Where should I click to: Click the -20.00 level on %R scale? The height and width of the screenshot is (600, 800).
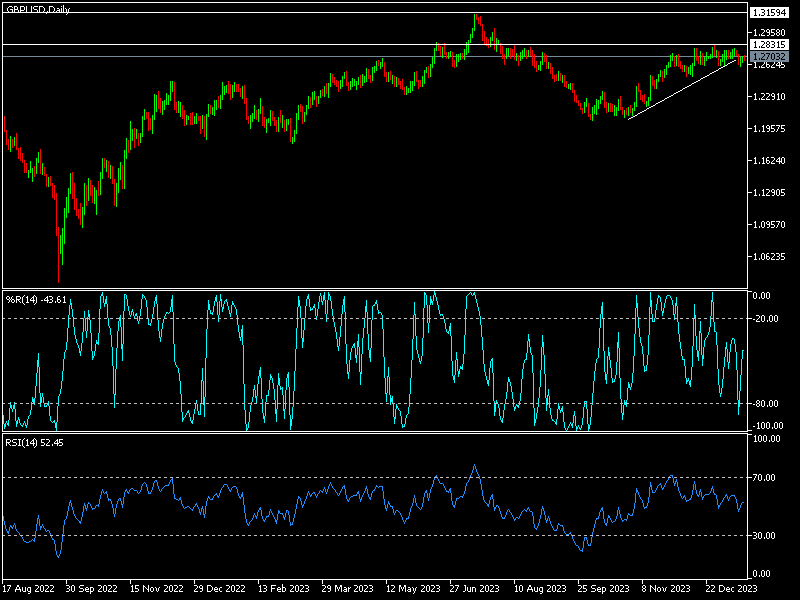(x=767, y=318)
